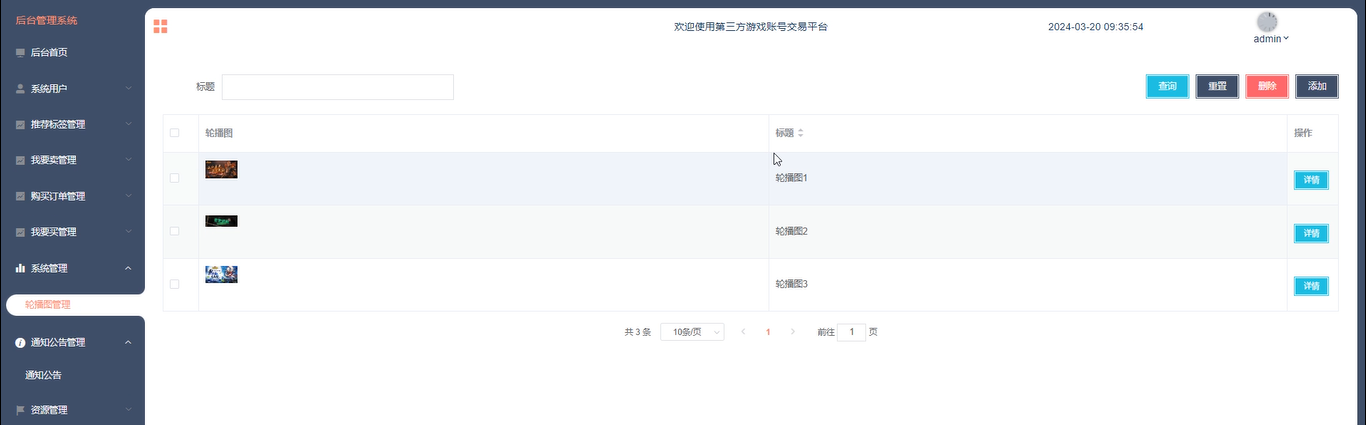
Task: Click the 添加 add button
Action: coord(1317,86)
